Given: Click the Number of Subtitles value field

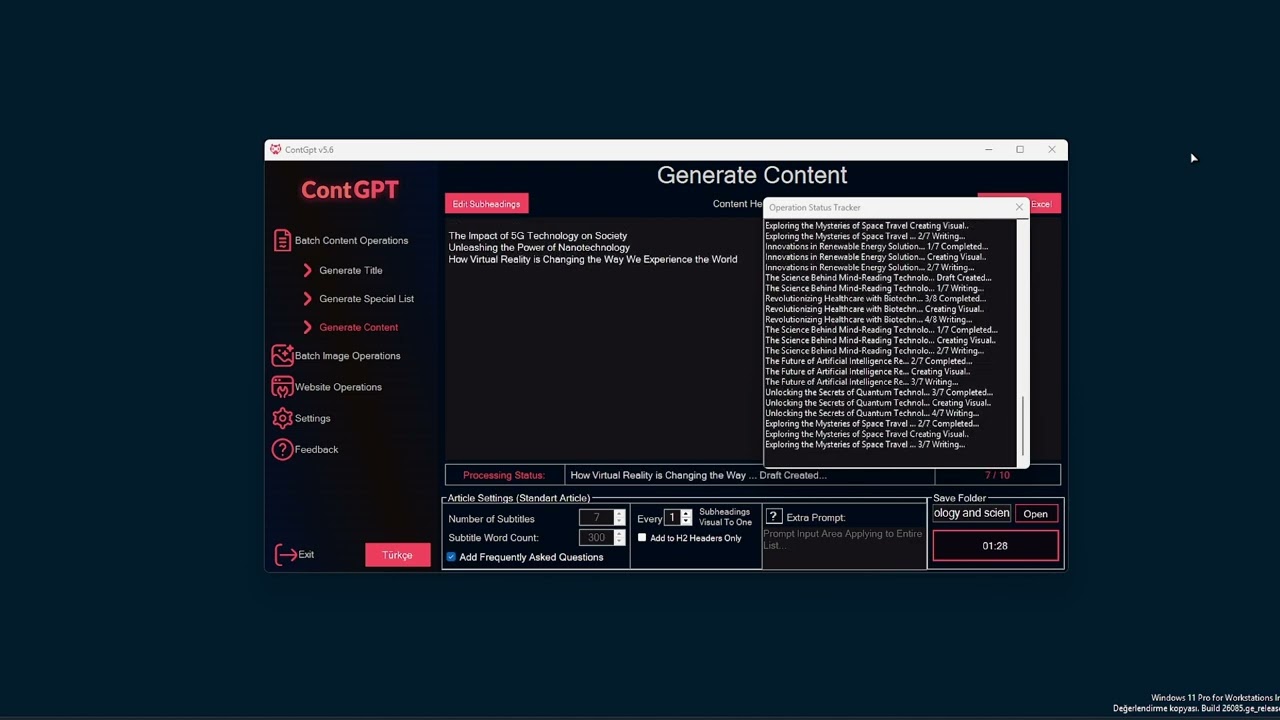Looking at the screenshot, I should [x=596, y=518].
